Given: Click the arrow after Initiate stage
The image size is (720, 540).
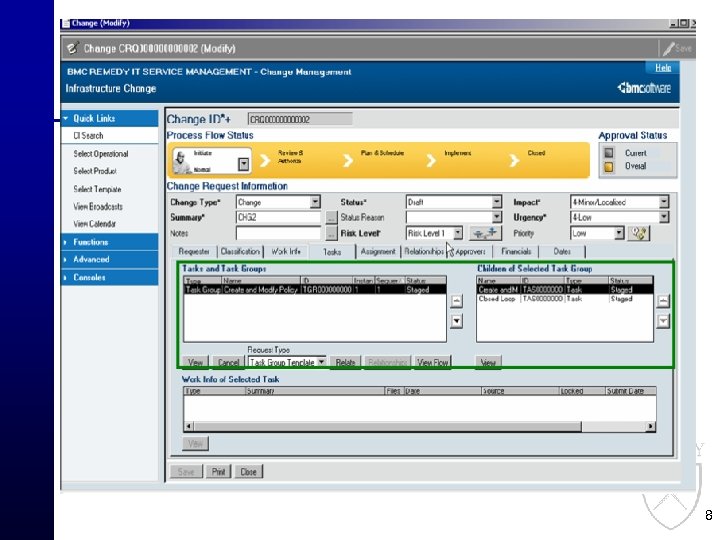Looking at the screenshot, I should coord(265,160).
